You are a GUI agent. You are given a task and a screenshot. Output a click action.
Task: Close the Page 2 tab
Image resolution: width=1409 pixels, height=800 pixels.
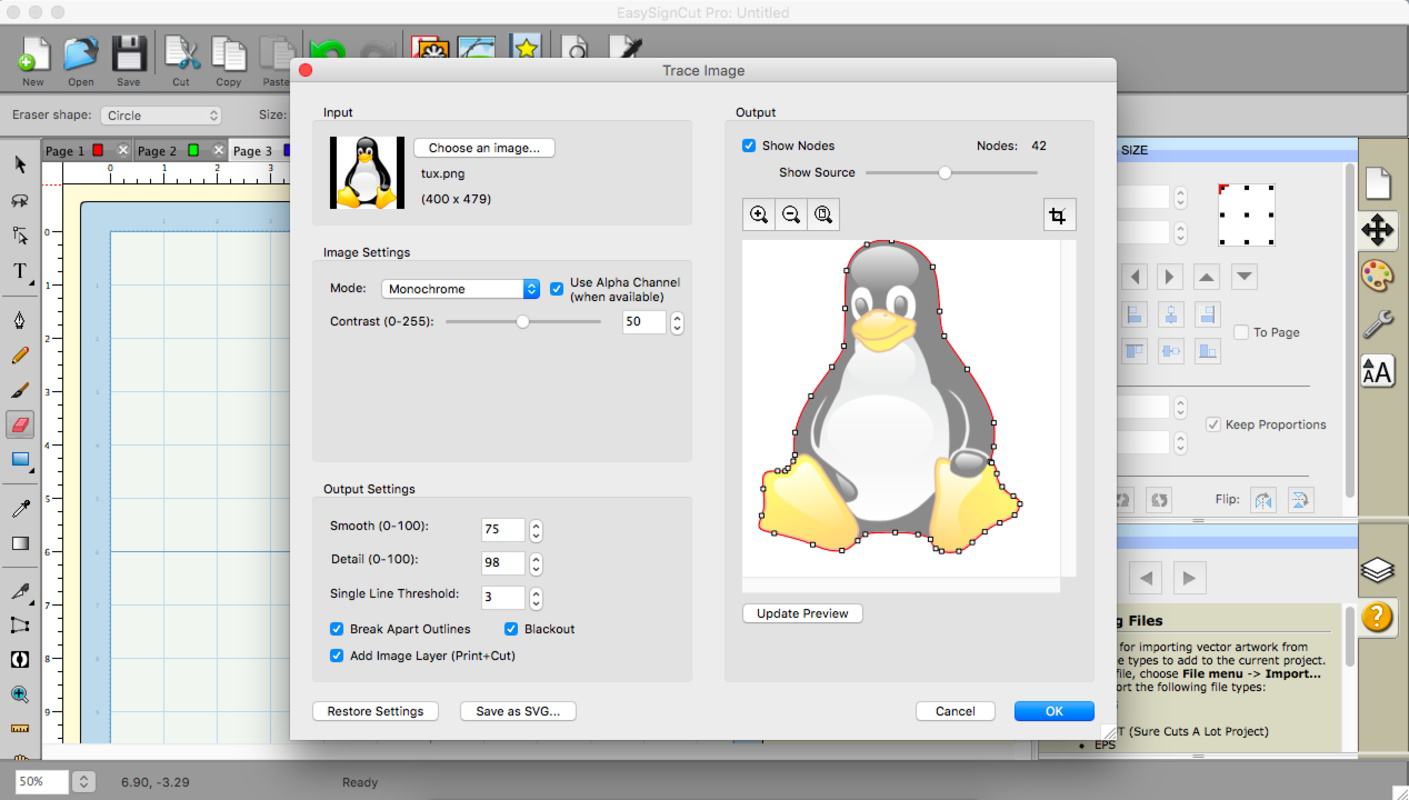click(x=218, y=150)
